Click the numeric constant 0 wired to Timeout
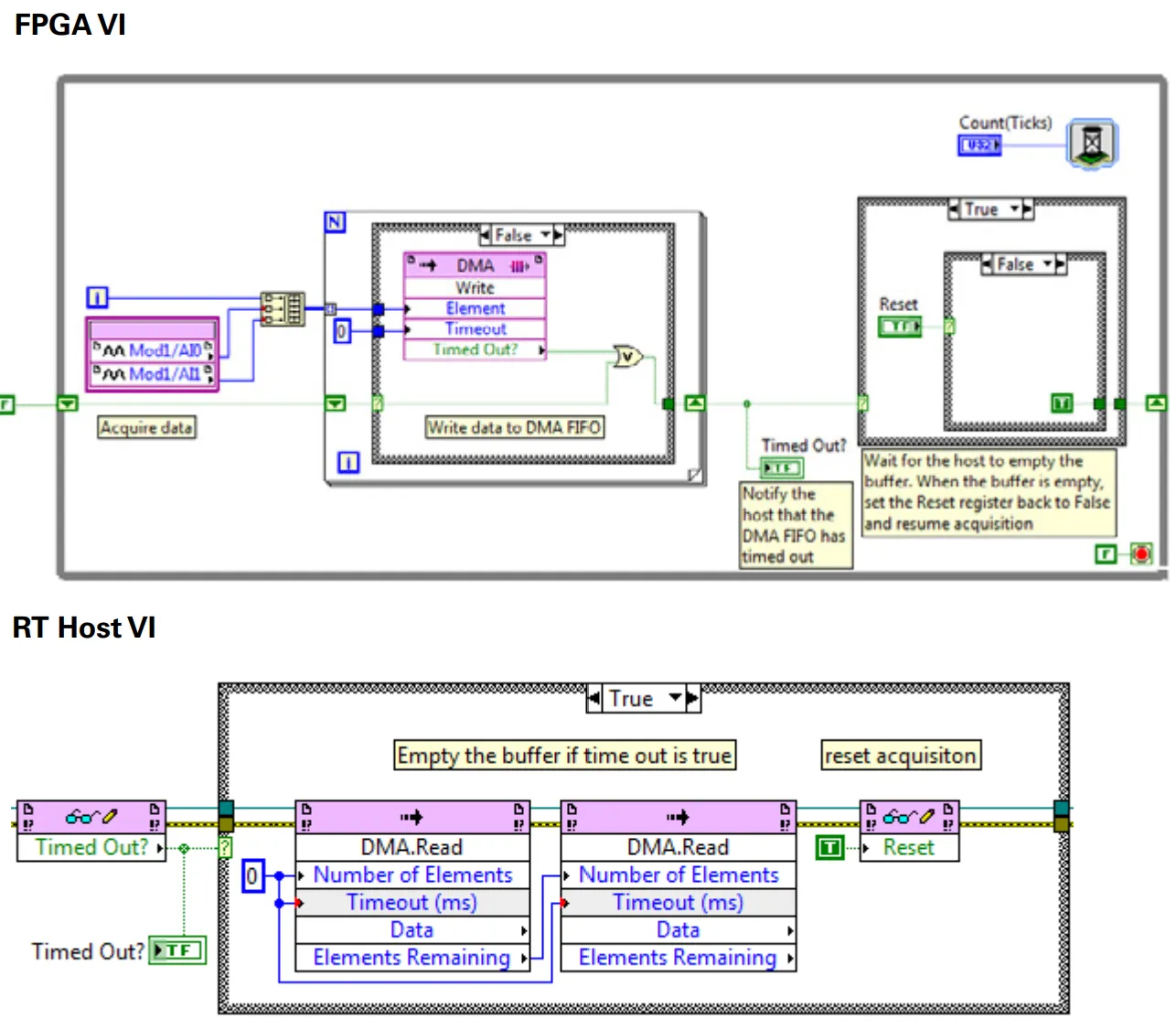1176x1030 pixels. point(341,331)
